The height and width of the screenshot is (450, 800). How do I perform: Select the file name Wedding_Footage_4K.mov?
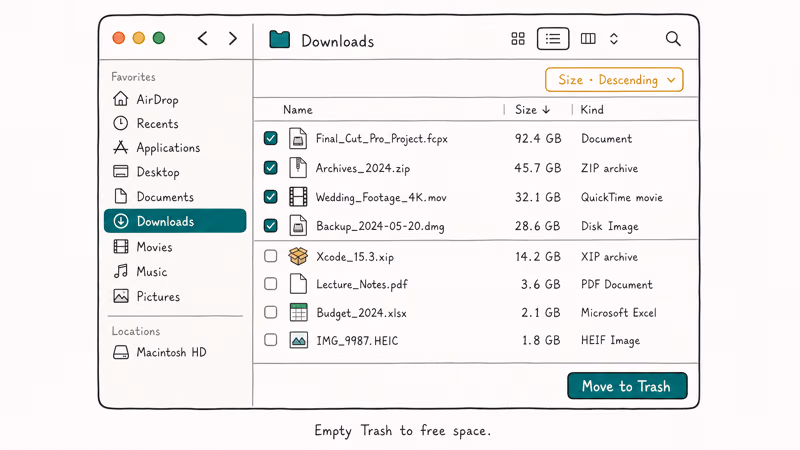coord(381,197)
